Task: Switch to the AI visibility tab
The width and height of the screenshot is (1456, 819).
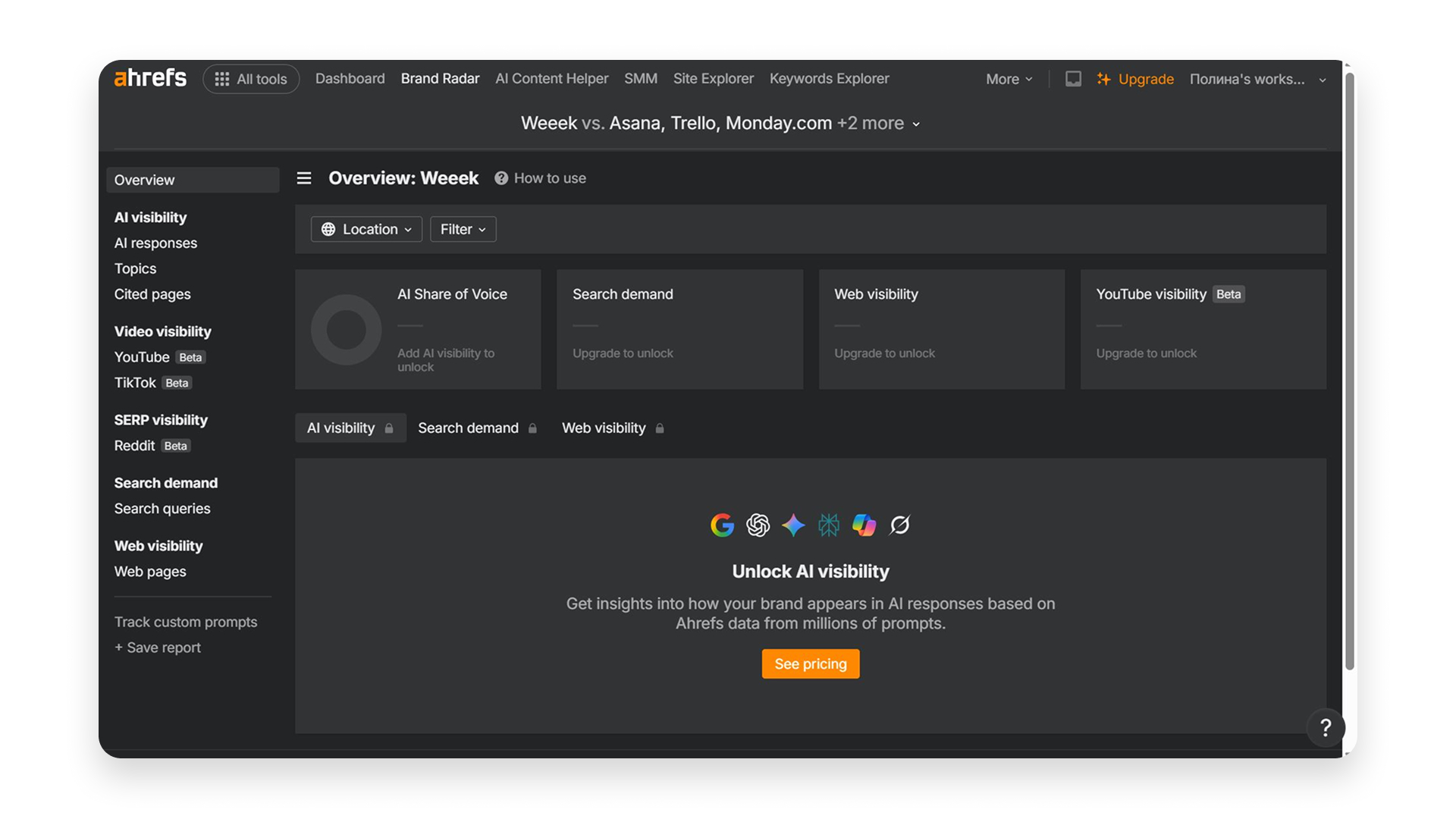Action: tap(350, 428)
